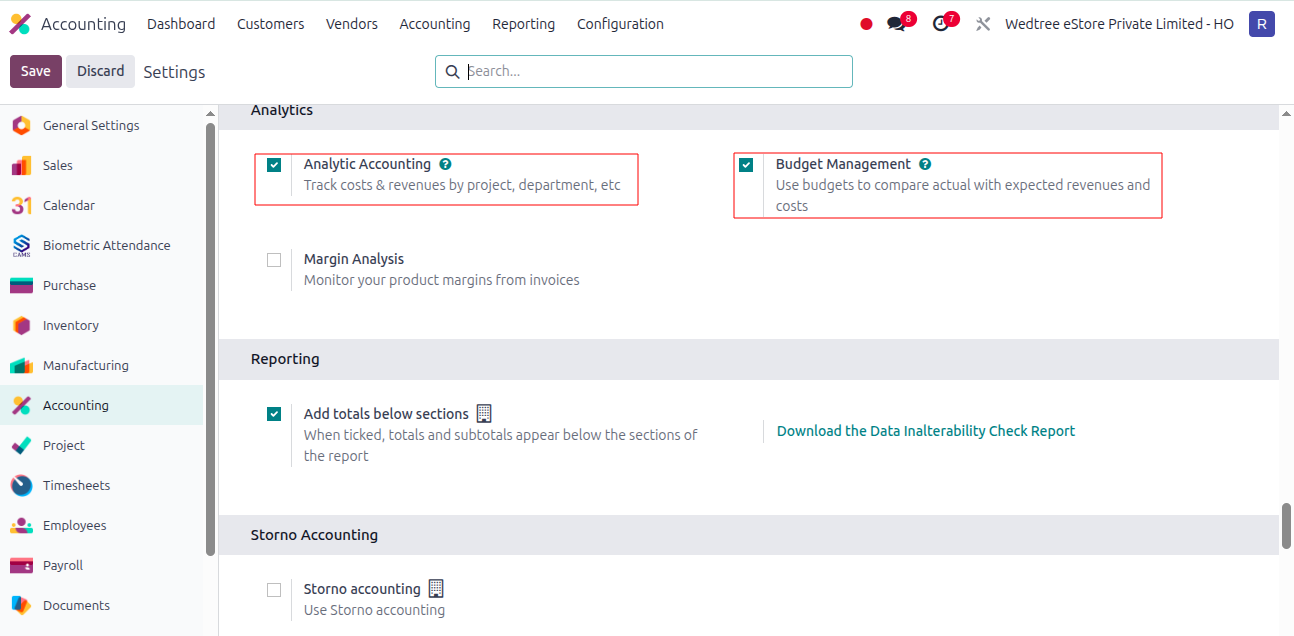This screenshot has width=1294, height=636.
Task: Open the Accounting app logo icon
Action: tap(20, 24)
